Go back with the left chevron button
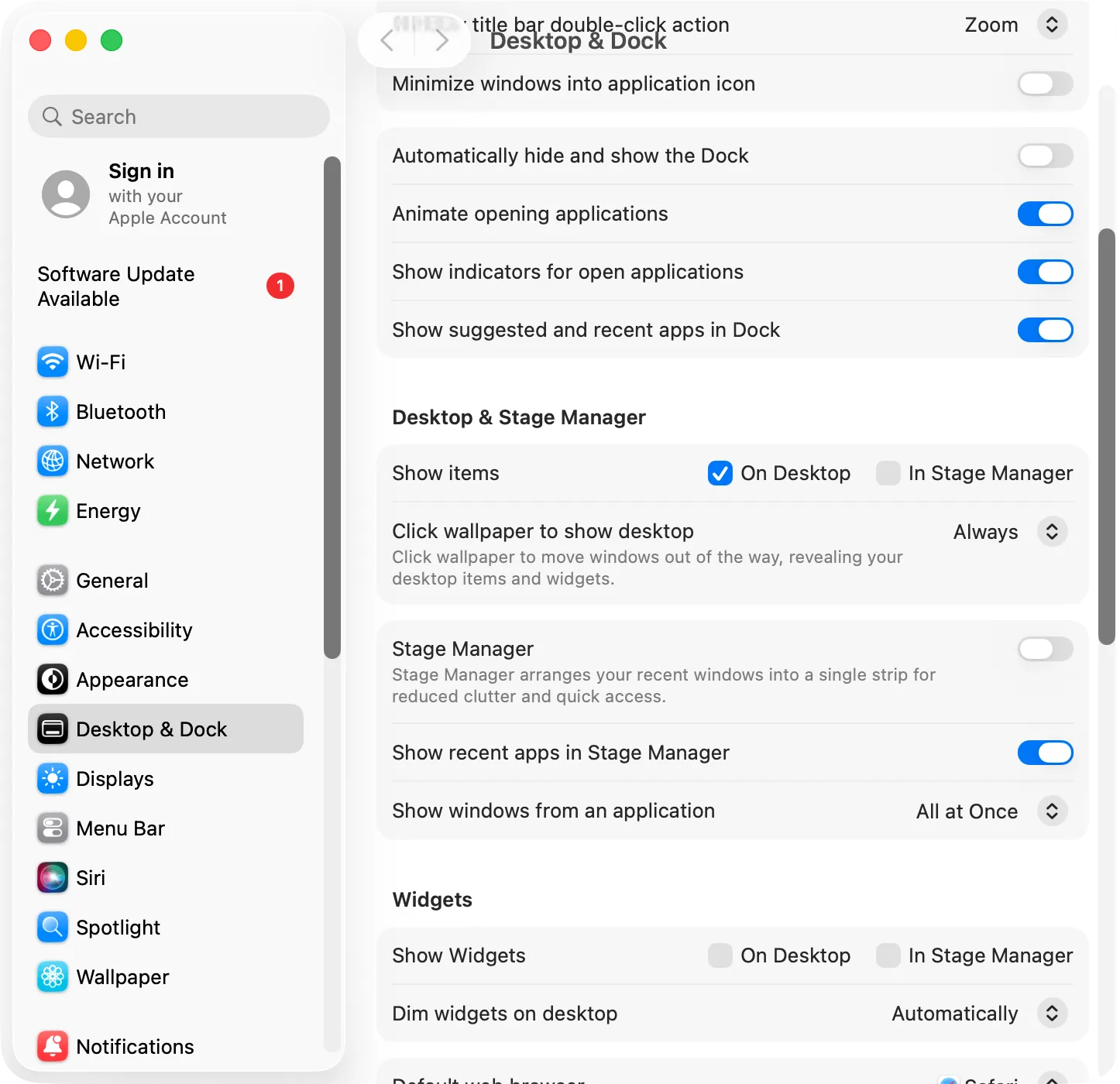Viewport: 1120px width, 1084px height. pos(387,40)
